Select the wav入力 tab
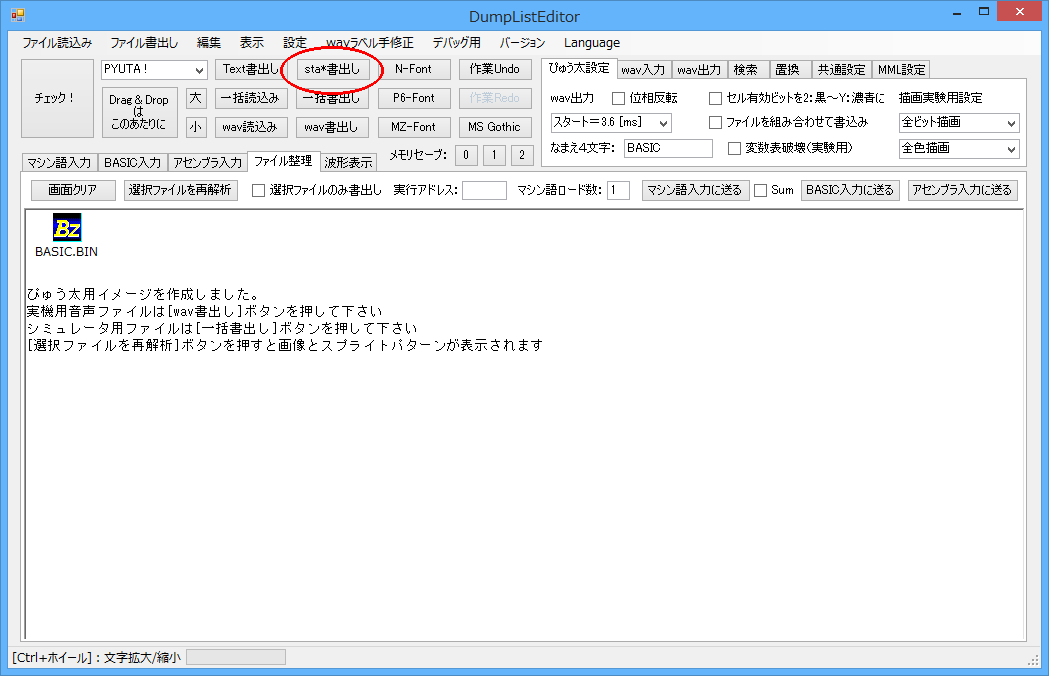 [643, 70]
